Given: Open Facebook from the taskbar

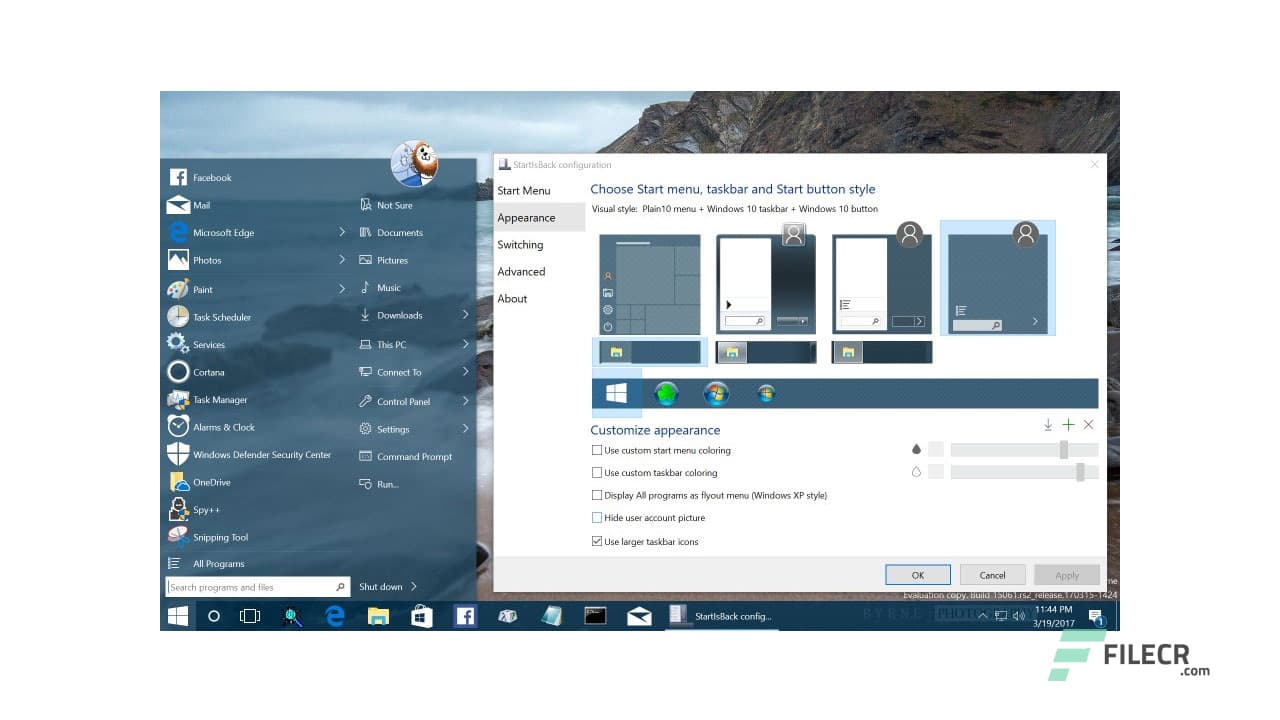Looking at the screenshot, I should 465,616.
